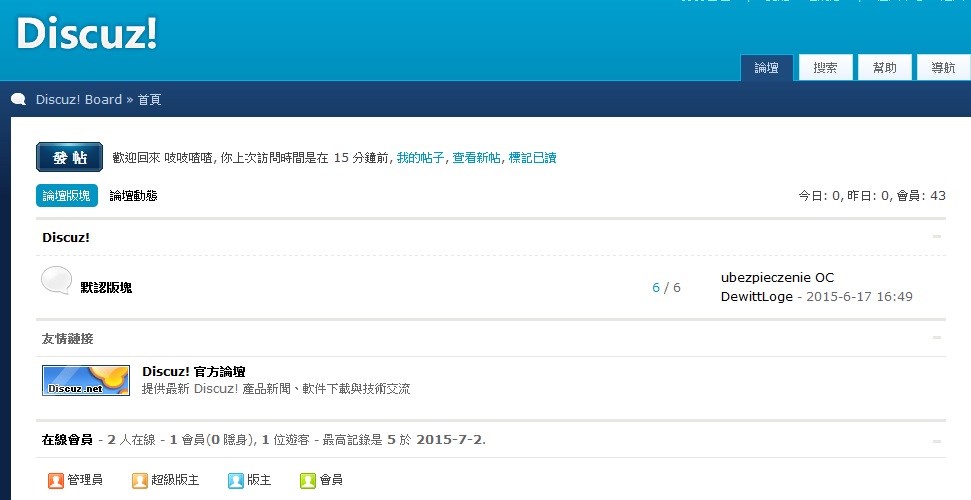Image resolution: width=971 pixels, height=500 pixels.
Task: Open the DewittLoge user profile link
Action: pyautogui.click(x=757, y=297)
